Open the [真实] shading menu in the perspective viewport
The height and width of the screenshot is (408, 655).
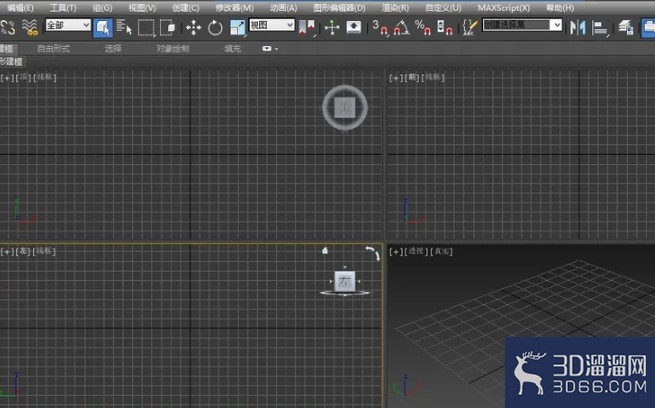[442, 251]
